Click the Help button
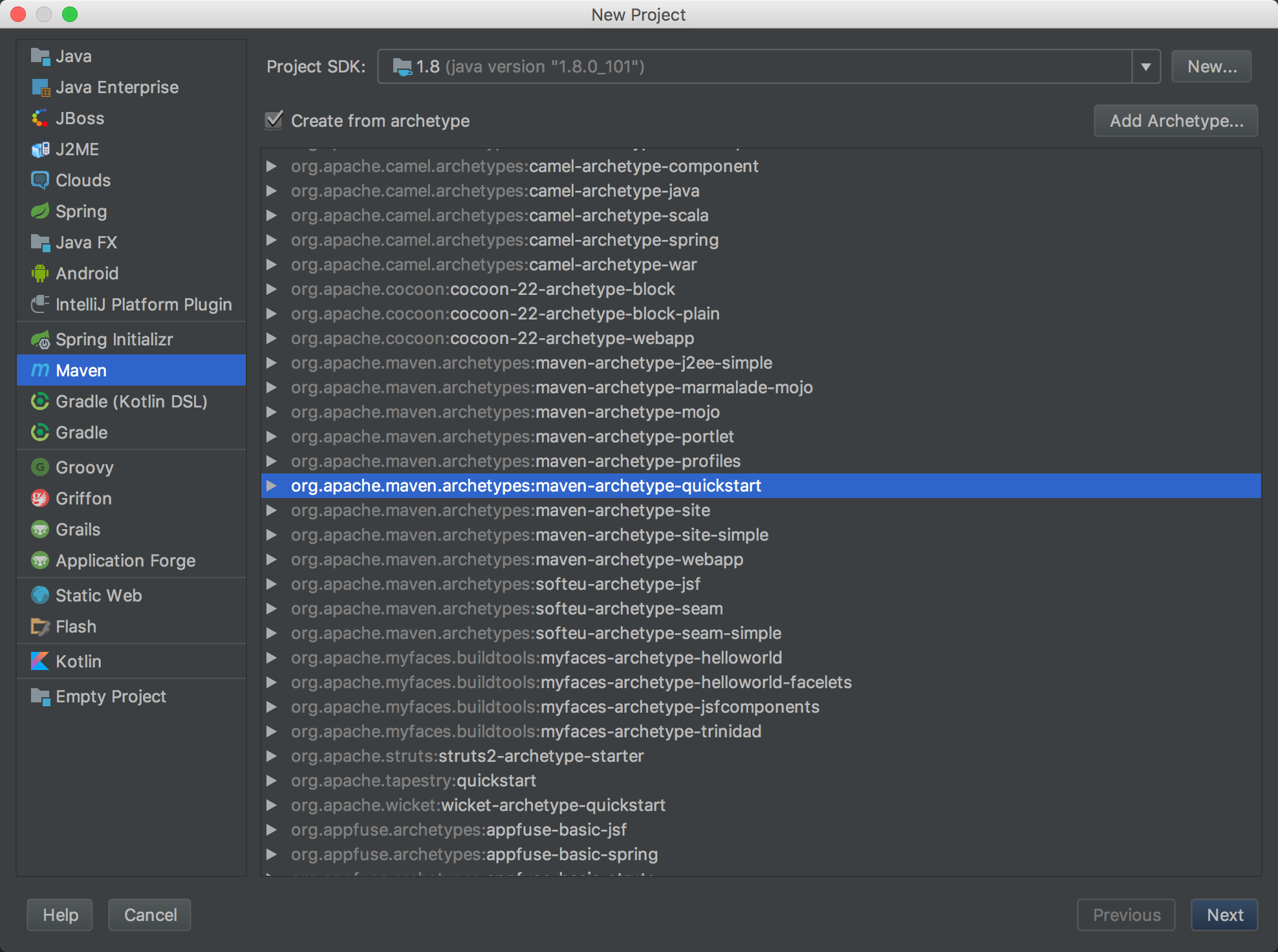The height and width of the screenshot is (952, 1278). [x=60, y=915]
